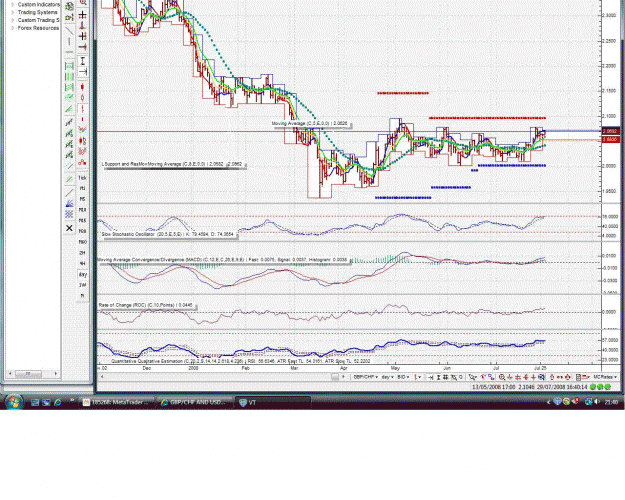Switch chart to M60 interval
The height and width of the screenshot is (500, 625).
click(83, 242)
